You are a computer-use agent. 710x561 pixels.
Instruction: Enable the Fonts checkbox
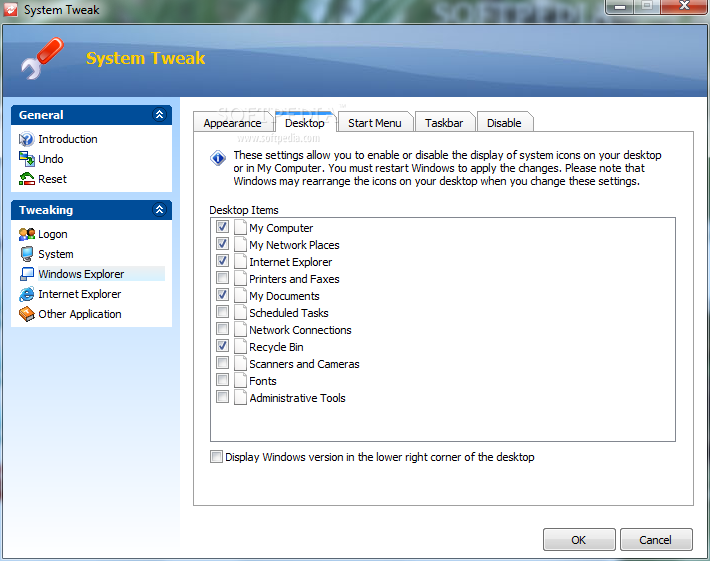(222, 379)
